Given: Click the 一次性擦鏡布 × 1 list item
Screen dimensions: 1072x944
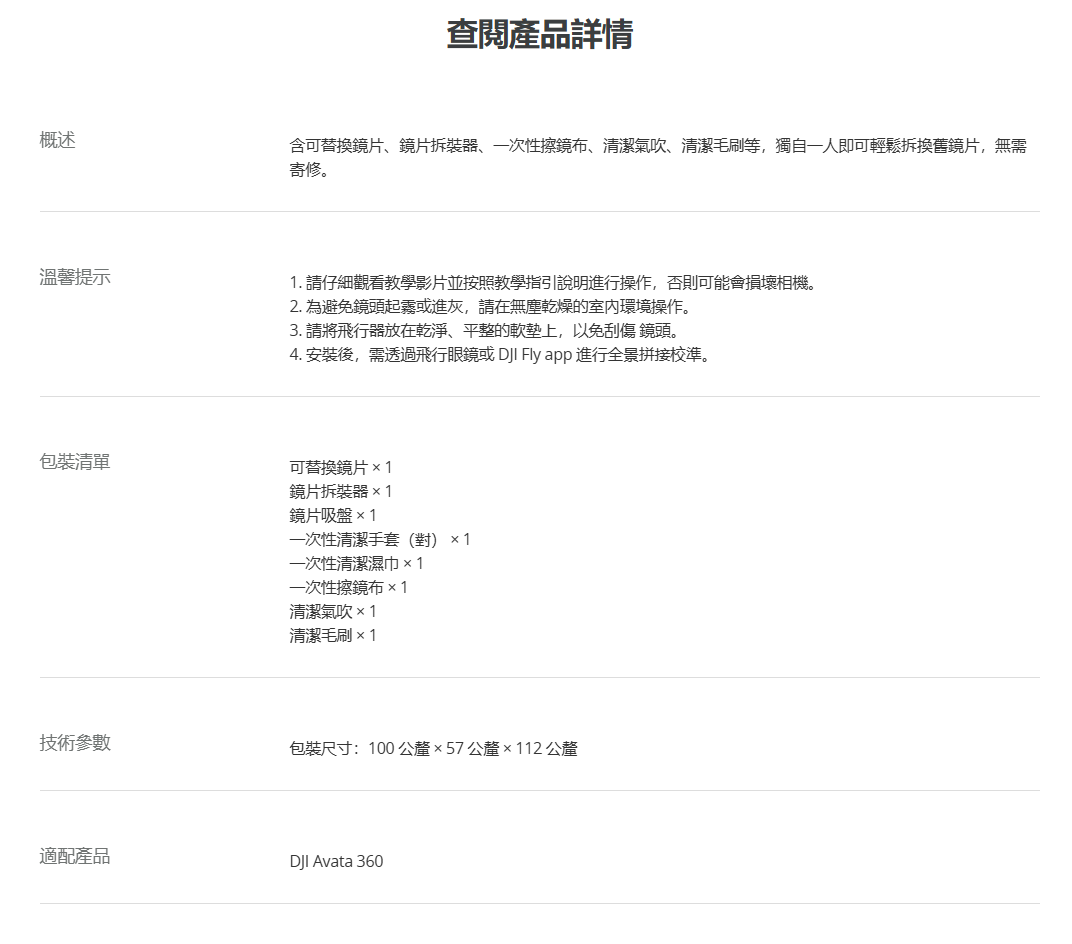Looking at the screenshot, I should tap(349, 588).
